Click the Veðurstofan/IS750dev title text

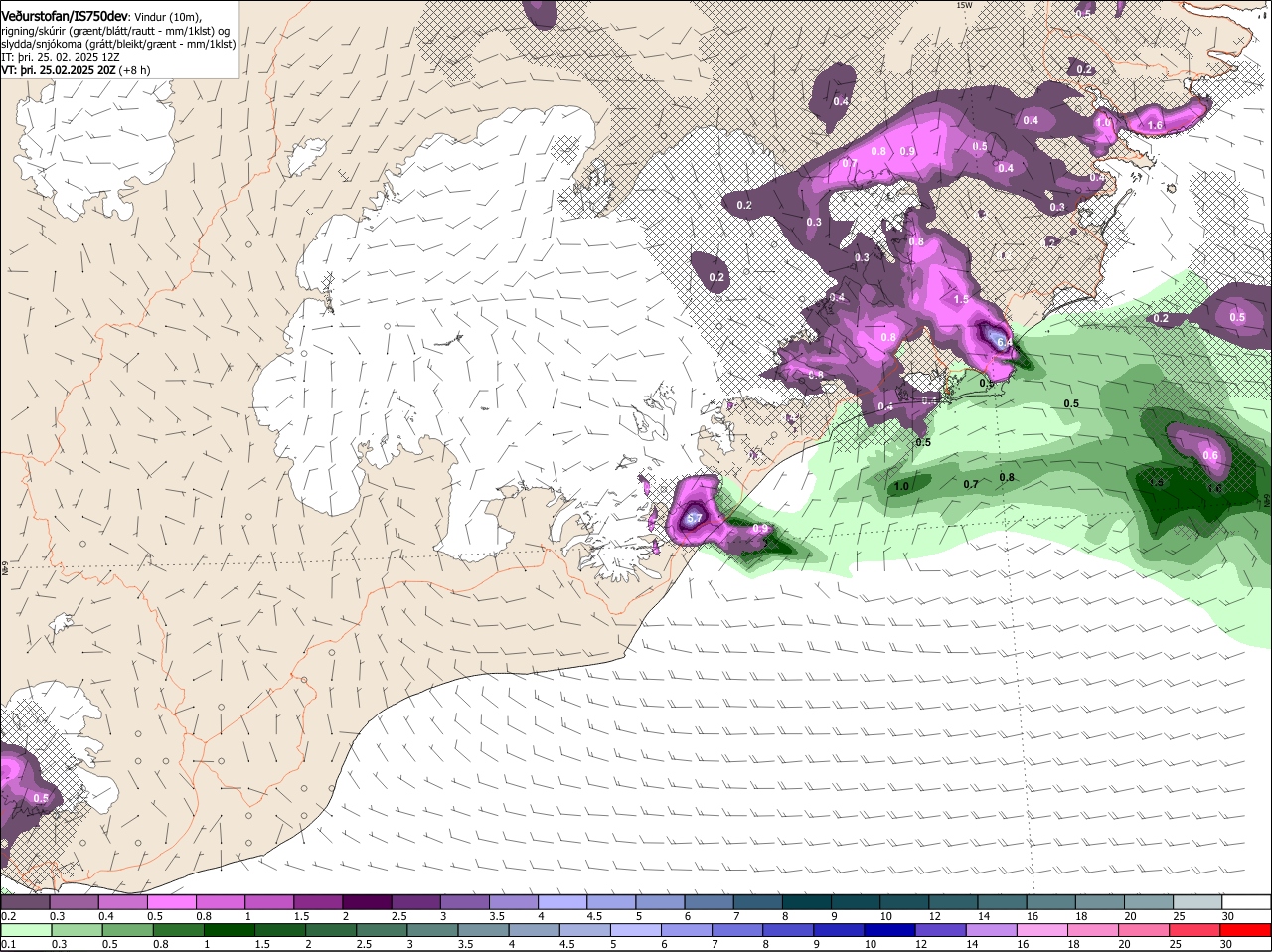(x=65, y=15)
